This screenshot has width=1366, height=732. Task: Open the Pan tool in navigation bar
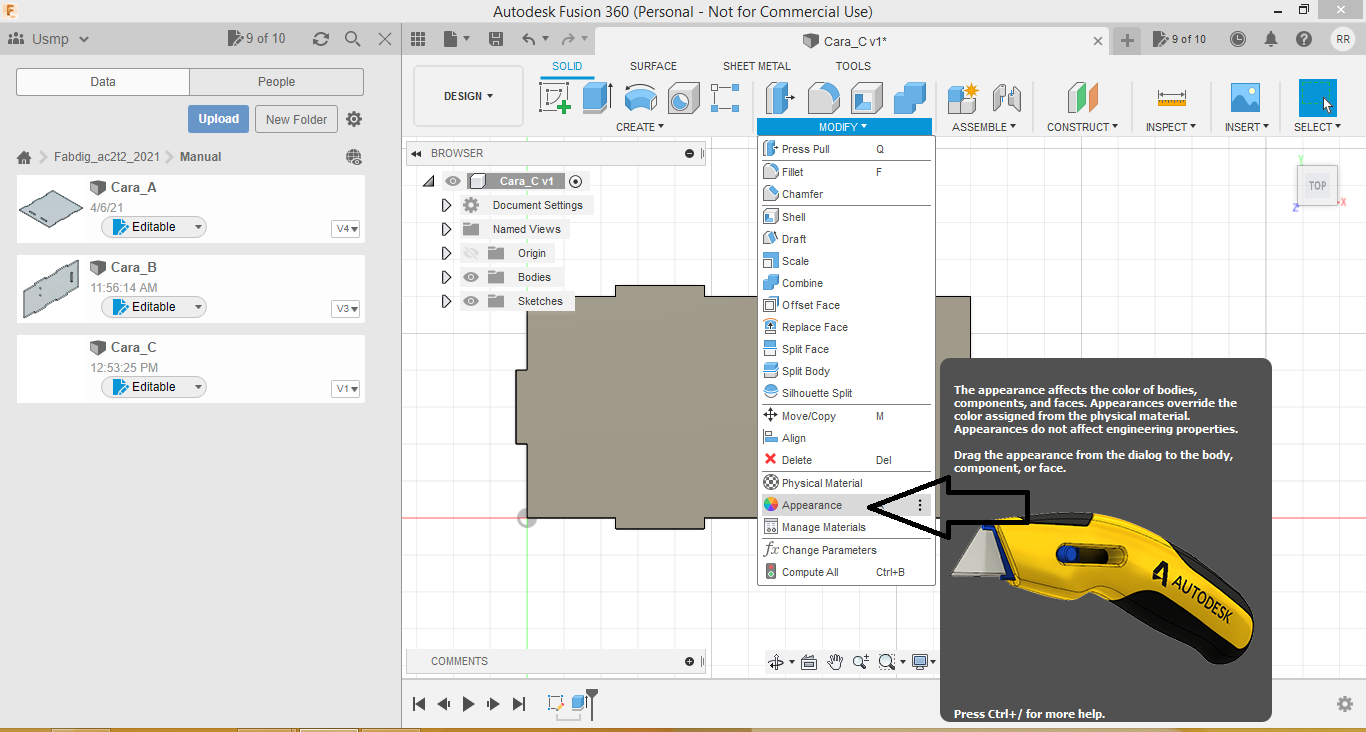(835, 662)
